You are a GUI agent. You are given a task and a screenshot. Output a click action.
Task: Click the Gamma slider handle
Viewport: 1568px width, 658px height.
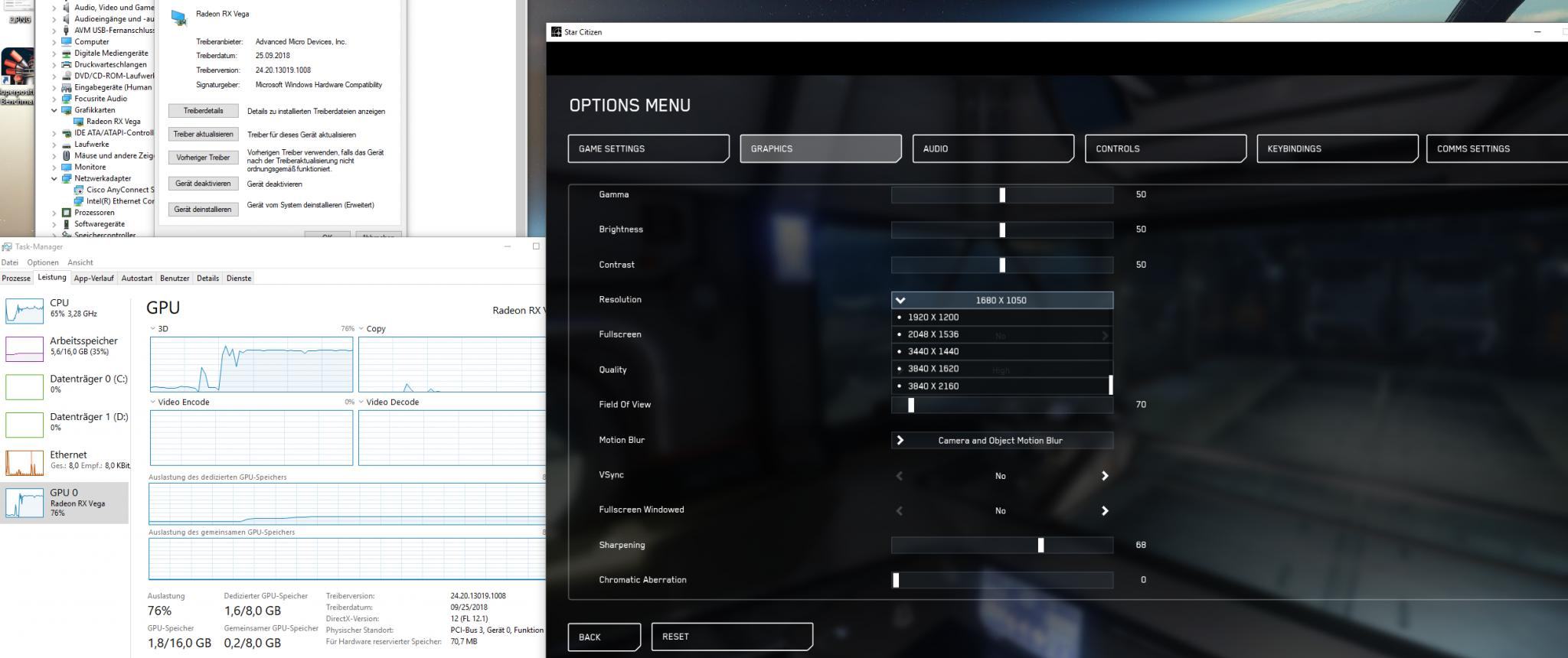point(1002,195)
